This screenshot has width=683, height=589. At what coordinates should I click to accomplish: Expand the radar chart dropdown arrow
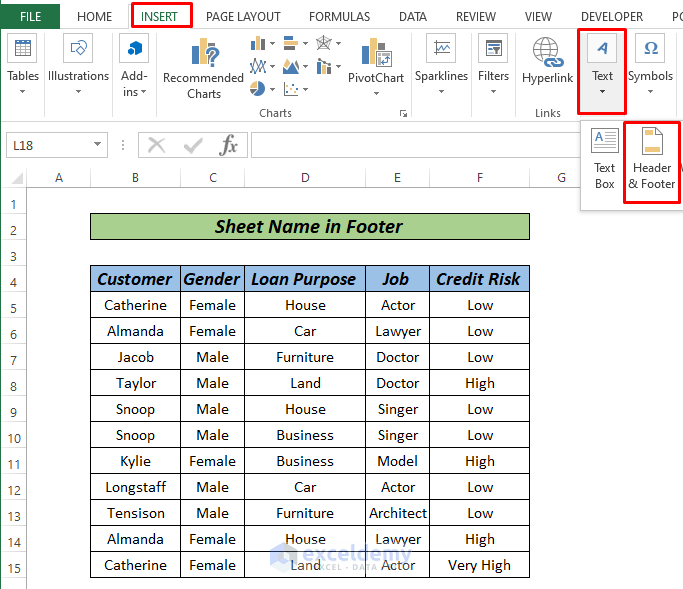[x=338, y=44]
